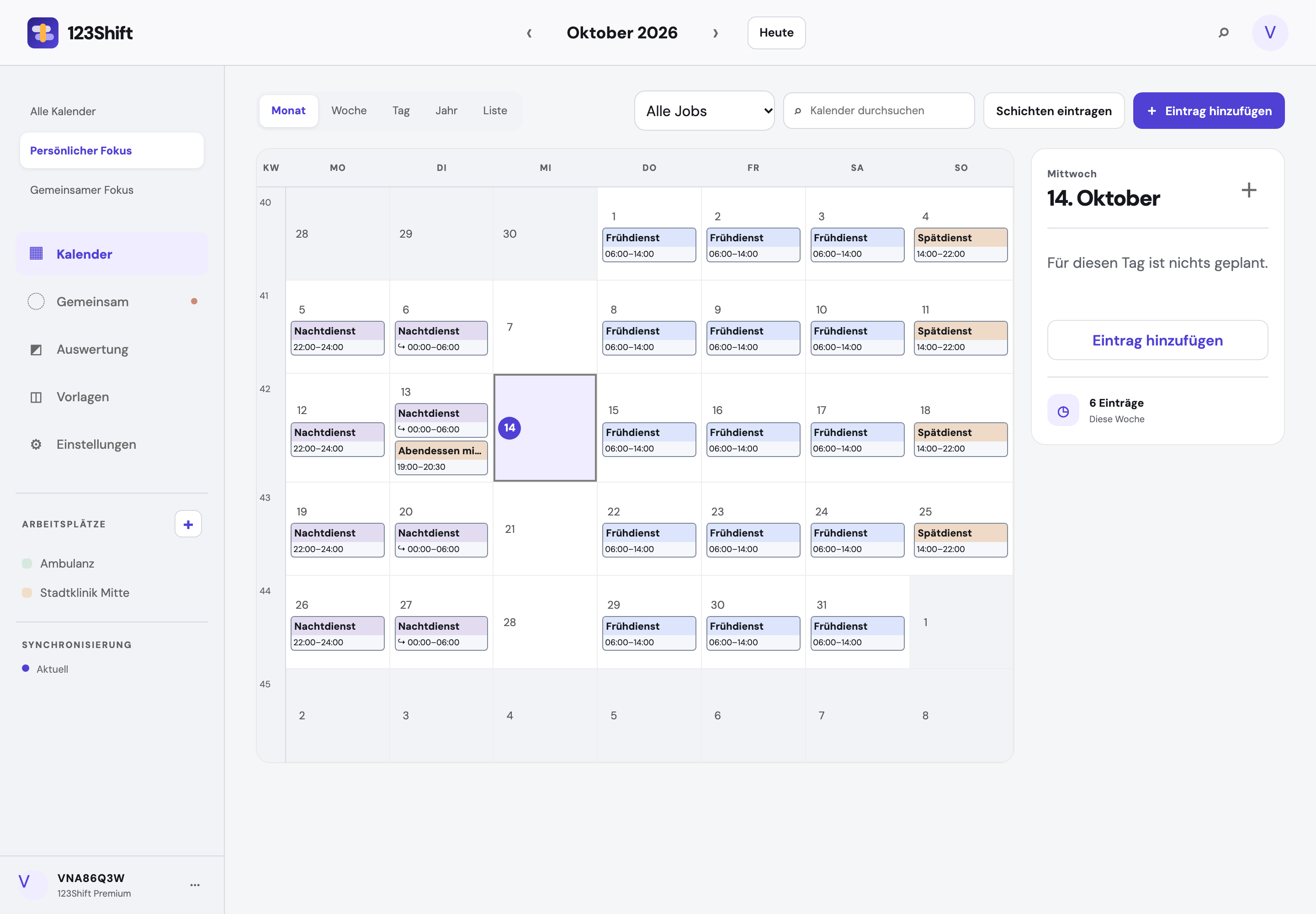Open Frühdienst shift on the 31st
Image resolution: width=1316 pixels, height=914 pixels.
click(857, 633)
